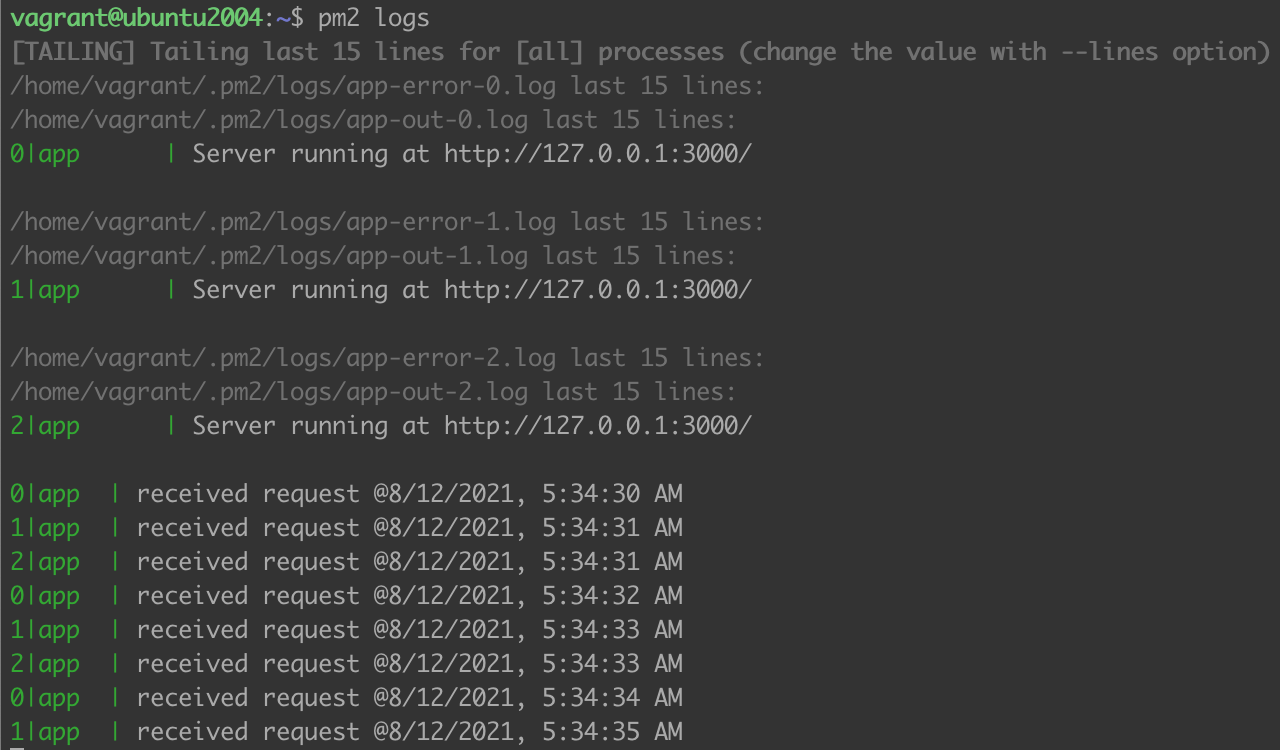Viewport: 1280px width, 750px height.
Task: Select the last request entry at 5:34:35 AM
Action: pyautogui.click(x=409, y=732)
